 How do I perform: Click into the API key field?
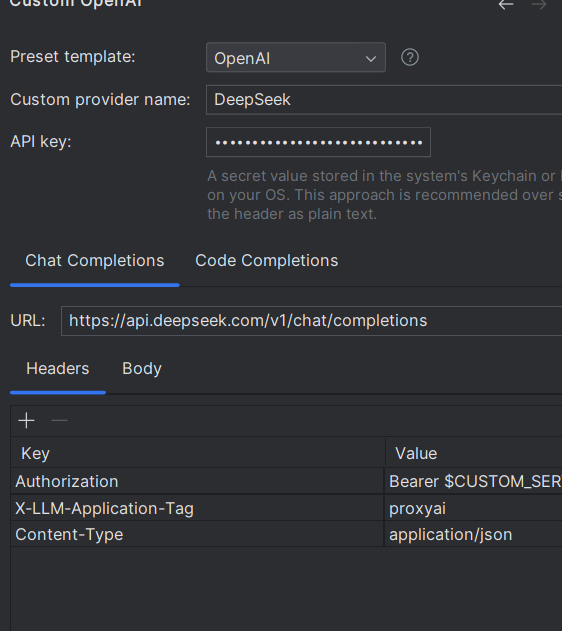tap(318, 142)
